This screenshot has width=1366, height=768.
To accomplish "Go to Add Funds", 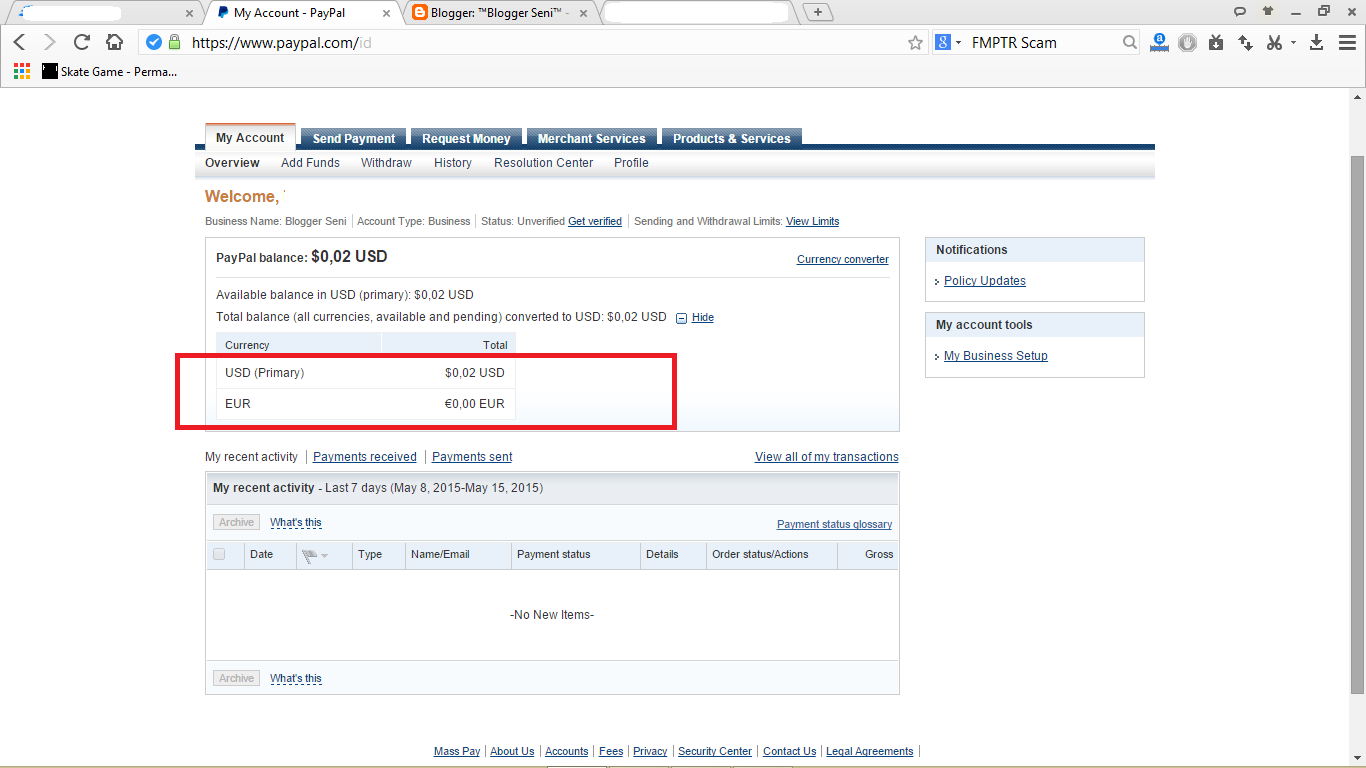I will 310,163.
